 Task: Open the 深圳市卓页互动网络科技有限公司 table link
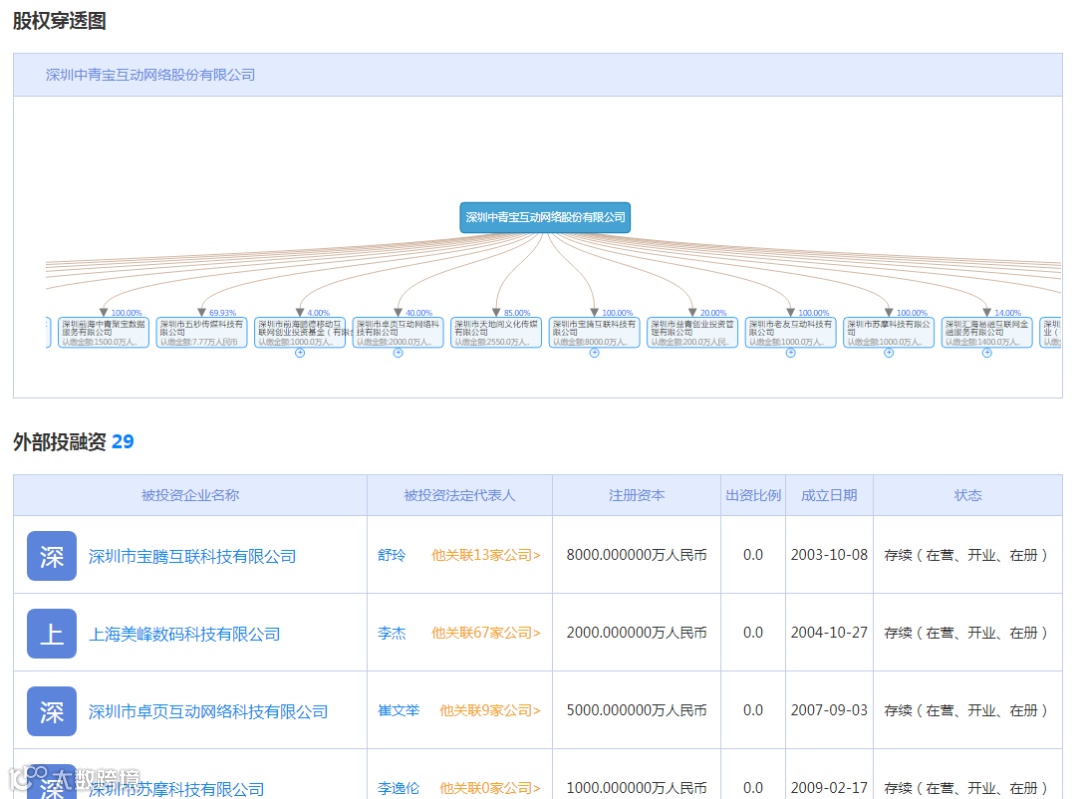208,712
